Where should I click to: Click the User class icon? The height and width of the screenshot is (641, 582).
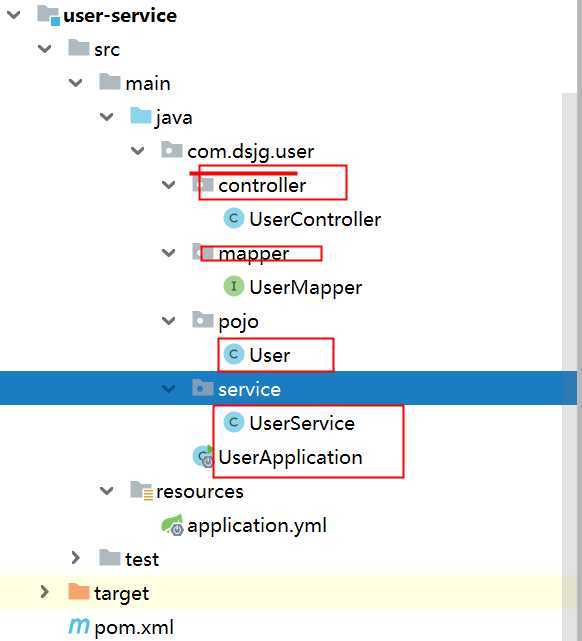click(234, 354)
